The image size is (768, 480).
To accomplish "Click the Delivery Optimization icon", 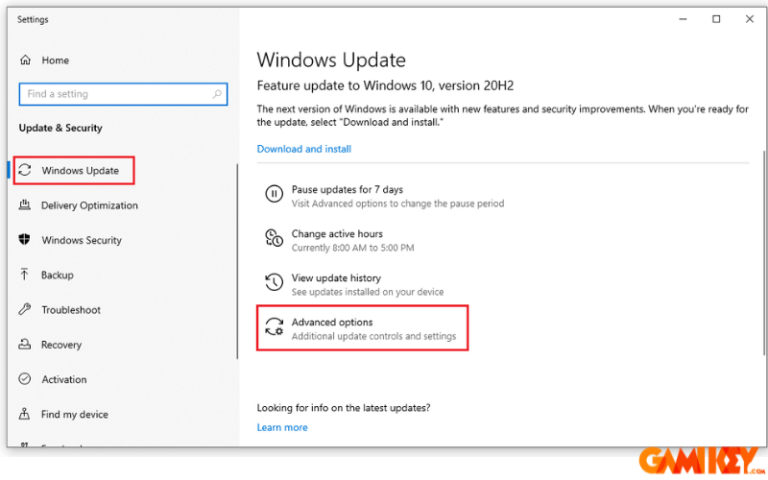I will coord(24,205).
